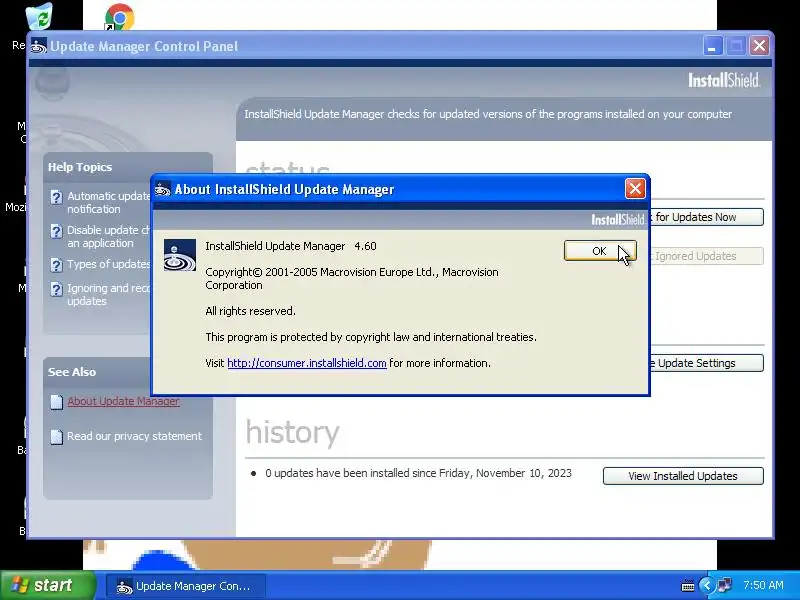Open the Recycle Bin desktop icon
This screenshot has height=600, width=800.
[39, 17]
